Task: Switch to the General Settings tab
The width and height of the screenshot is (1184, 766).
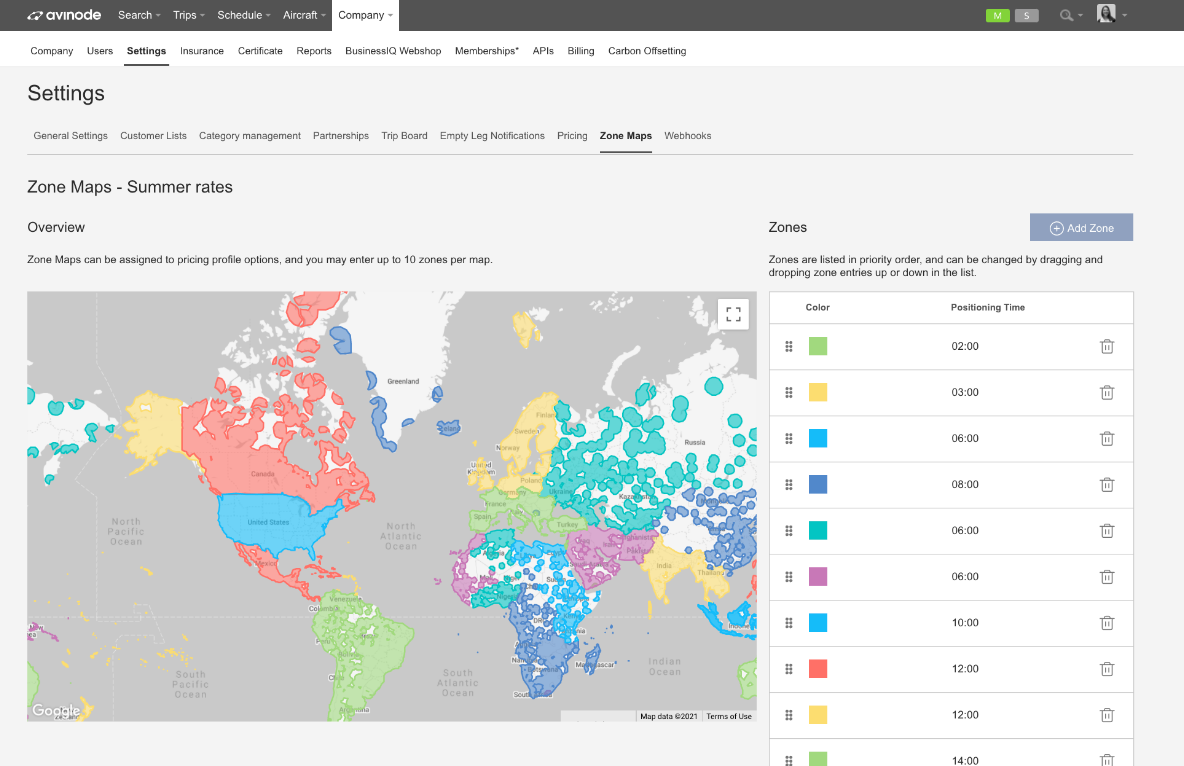Action: (x=70, y=136)
